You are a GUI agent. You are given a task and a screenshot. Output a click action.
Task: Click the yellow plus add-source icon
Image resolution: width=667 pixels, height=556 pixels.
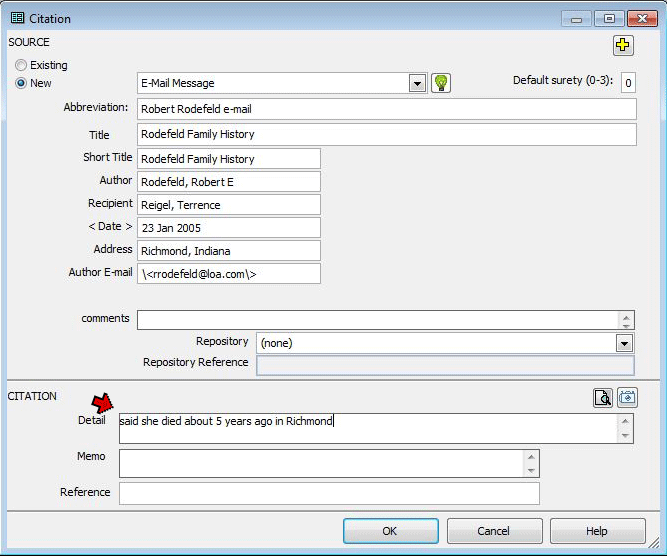(623, 45)
